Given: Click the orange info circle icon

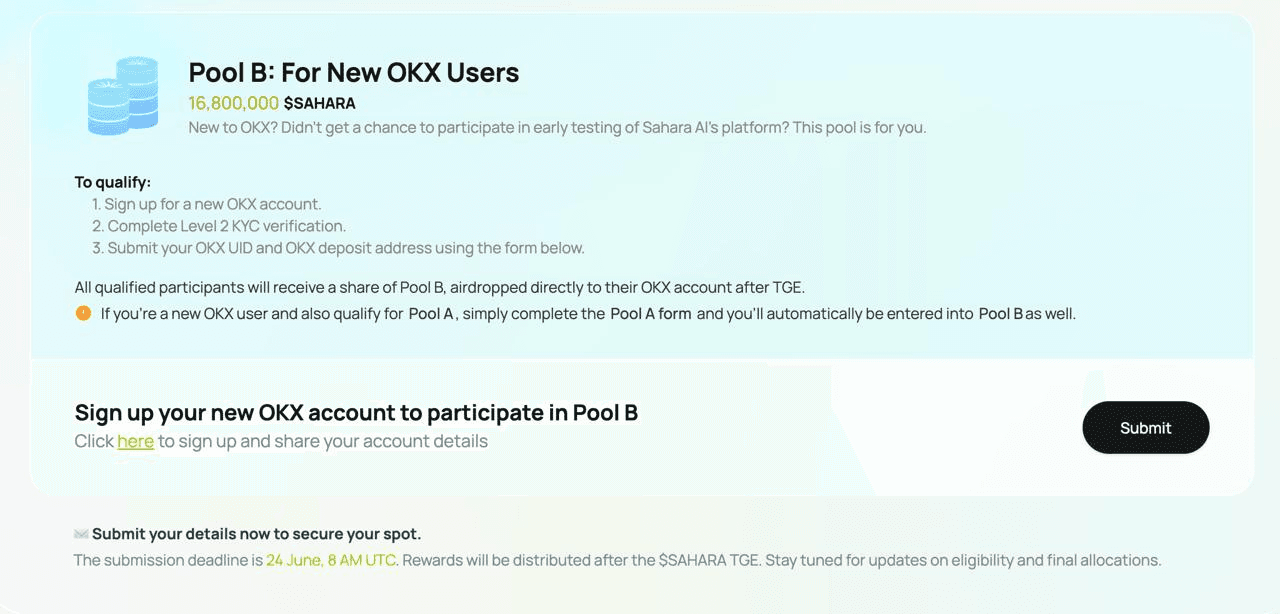Looking at the screenshot, I should [x=84, y=313].
